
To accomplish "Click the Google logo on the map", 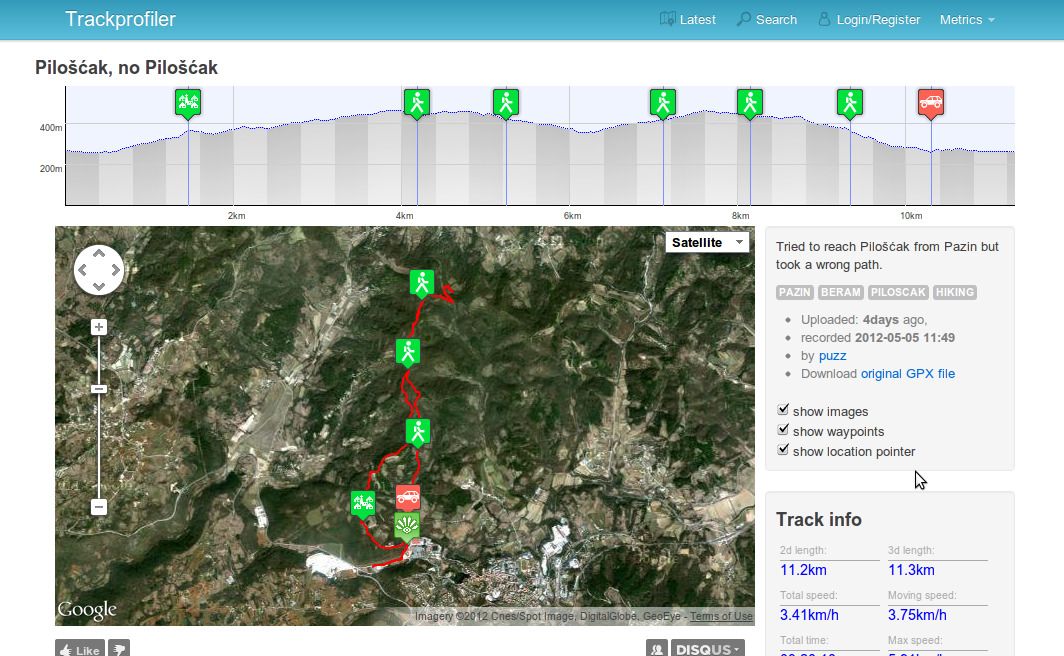I will pyautogui.click(x=88, y=609).
